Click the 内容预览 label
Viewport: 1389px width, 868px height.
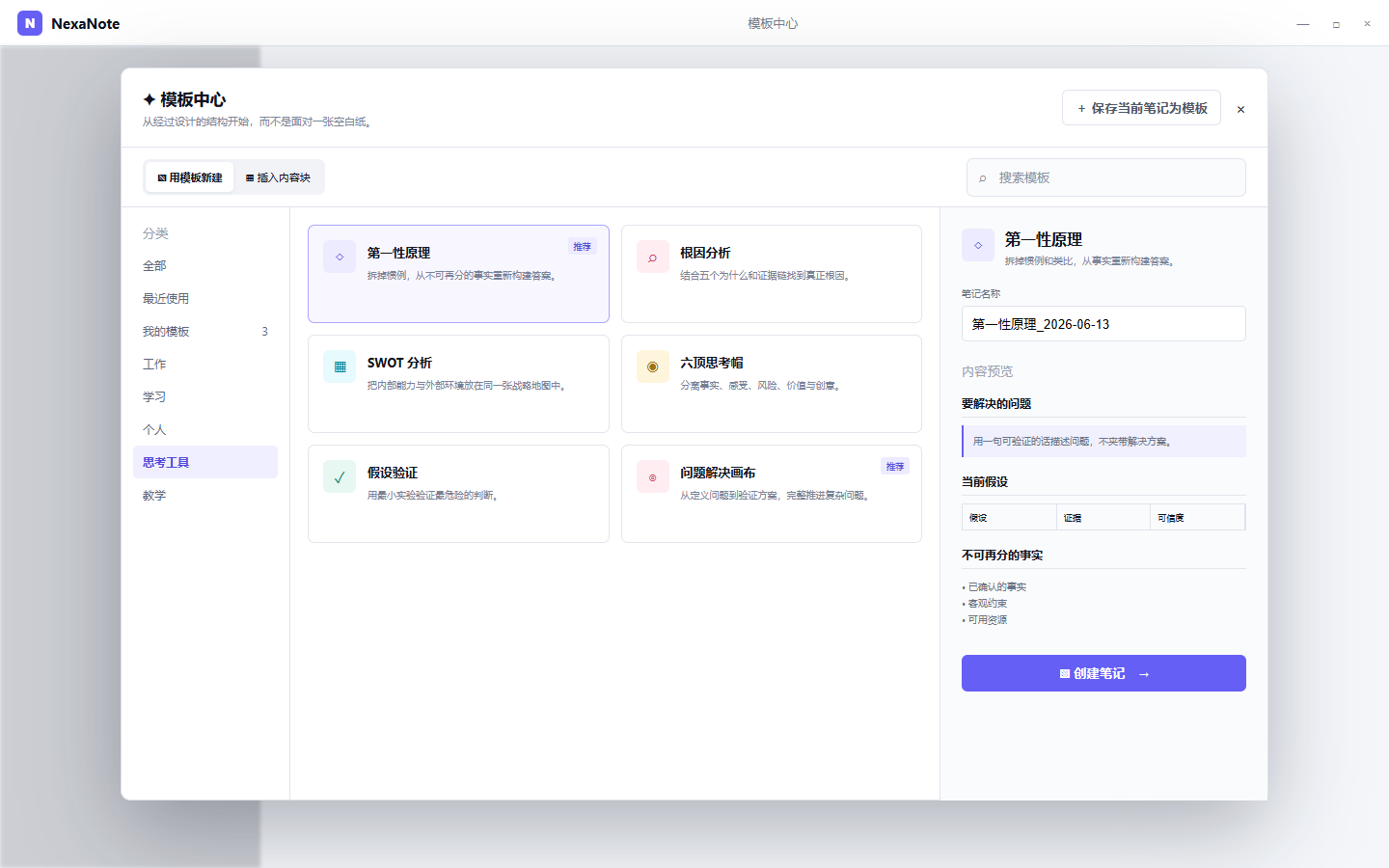pyautogui.click(x=987, y=371)
